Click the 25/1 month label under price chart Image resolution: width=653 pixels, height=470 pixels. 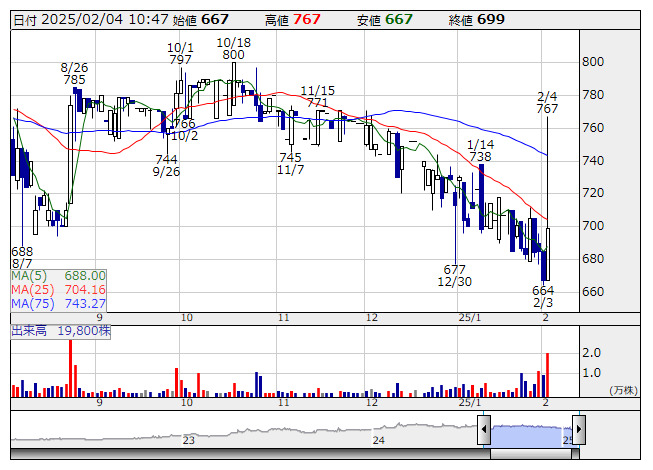point(470,318)
